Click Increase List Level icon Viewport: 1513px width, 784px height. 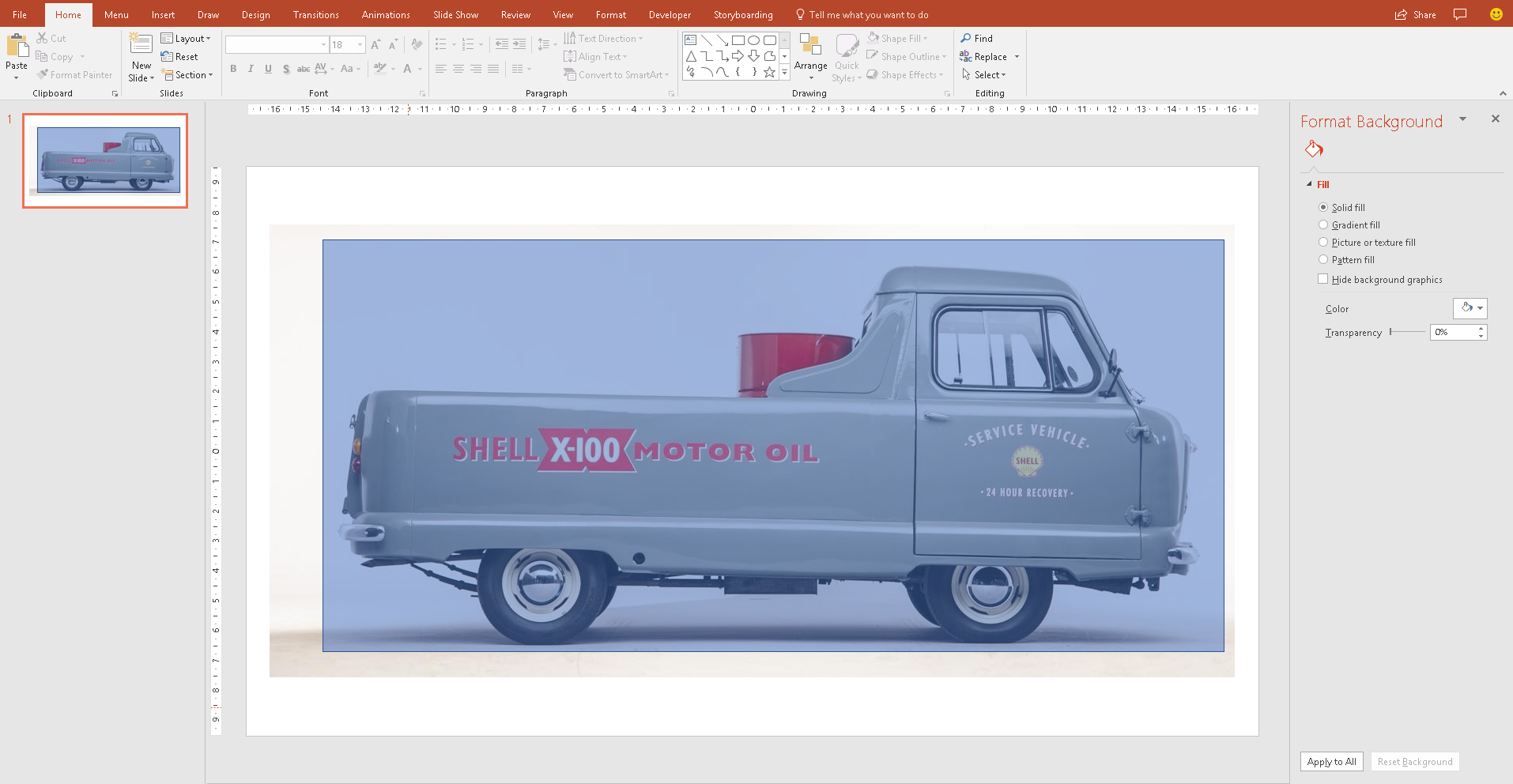pos(519,44)
